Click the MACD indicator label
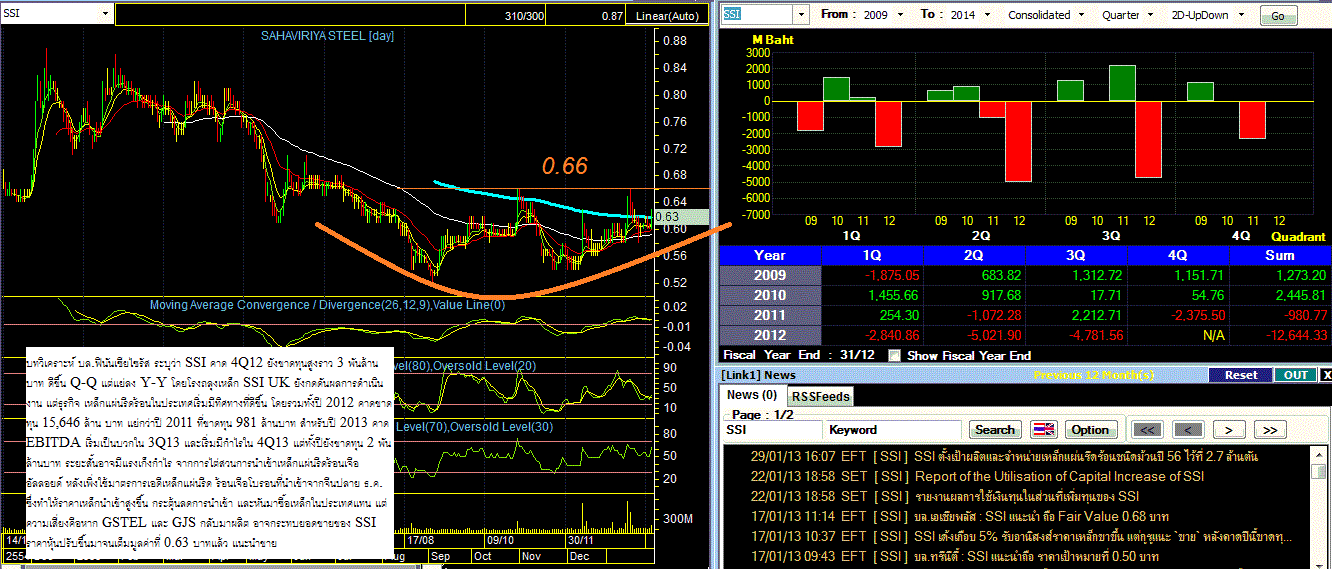 click(327, 304)
